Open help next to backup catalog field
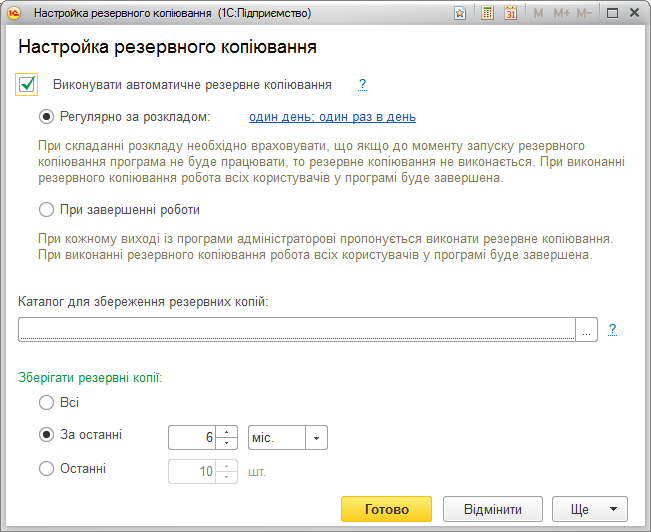Image resolution: width=651 pixels, height=532 pixels. (x=612, y=329)
